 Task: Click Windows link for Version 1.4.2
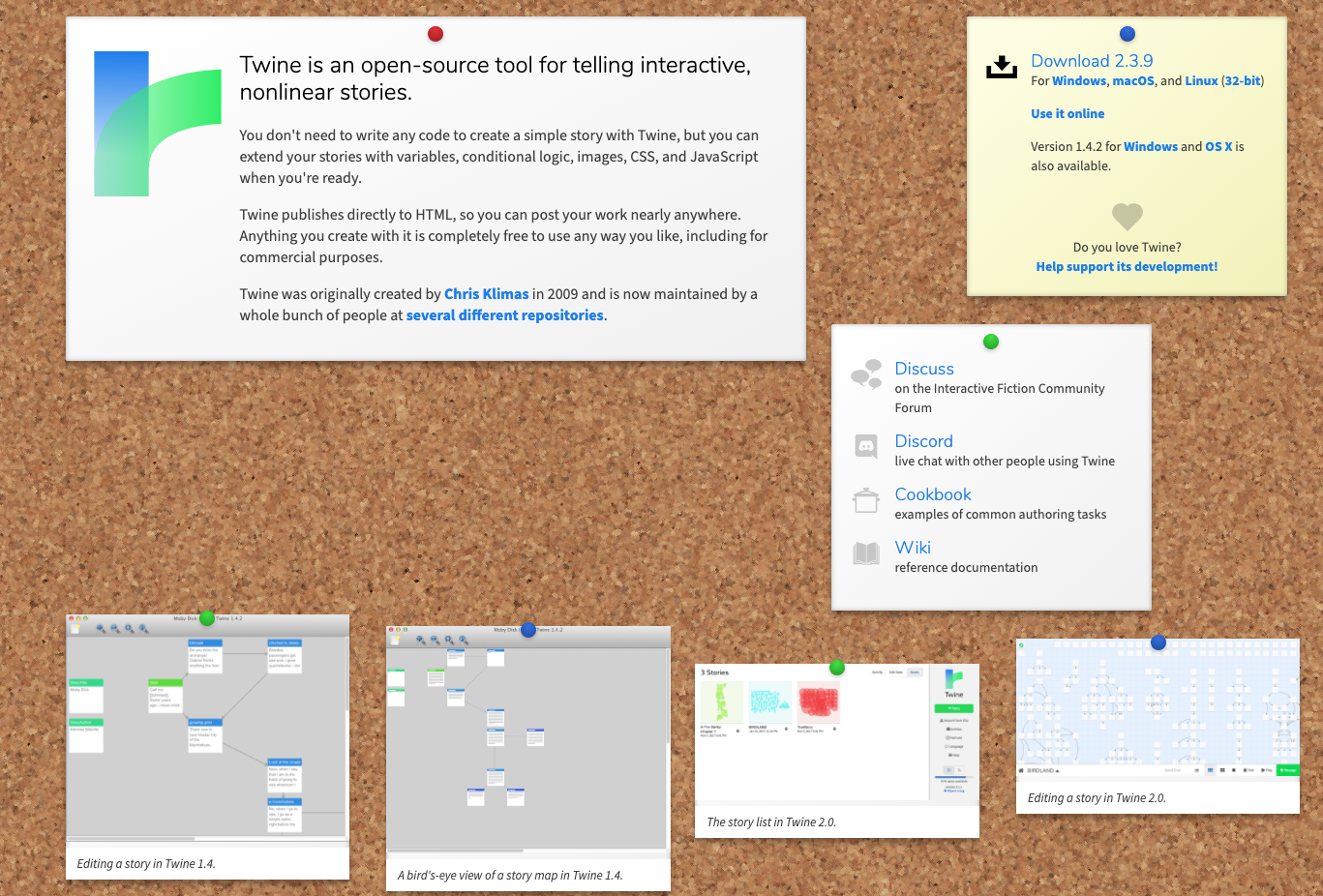[x=1151, y=147]
